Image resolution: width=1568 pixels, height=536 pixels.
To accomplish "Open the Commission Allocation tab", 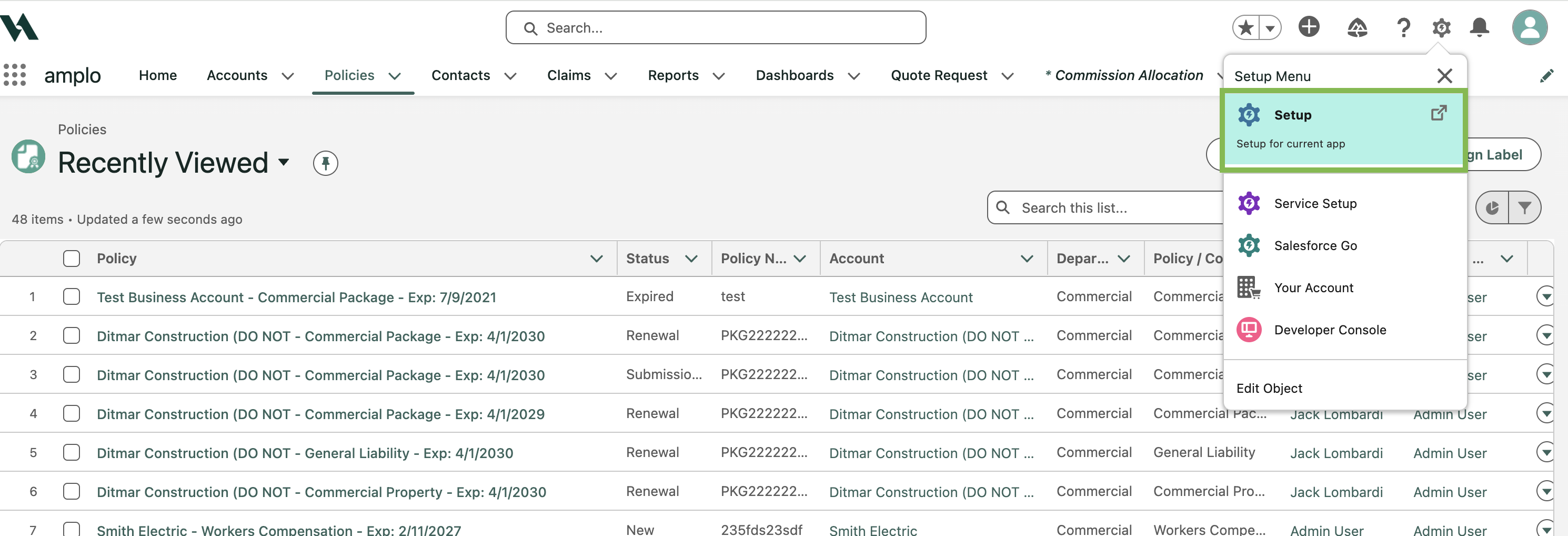I will [1124, 75].
